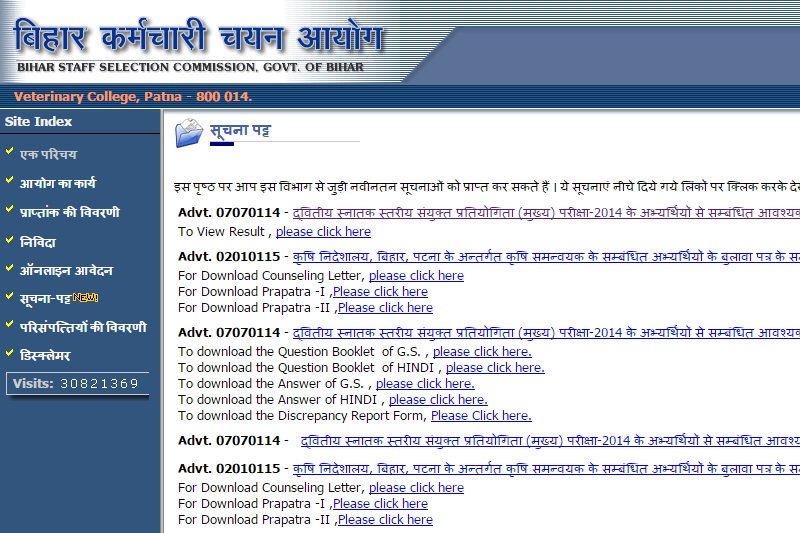The height and width of the screenshot is (533, 800).
Task: Open आयोग का कार्य sidebar item
Action: pyautogui.click(x=58, y=183)
